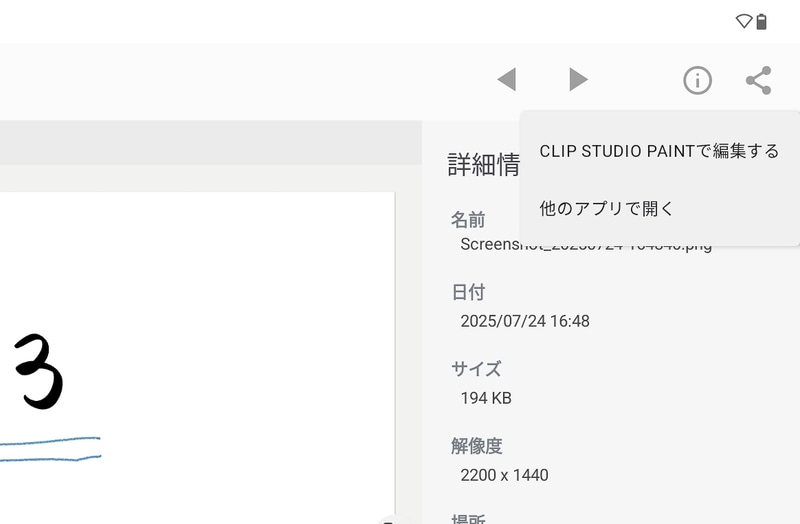
Task: Select the Screenshot file name text
Action: pyautogui.click(x=586, y=244)
